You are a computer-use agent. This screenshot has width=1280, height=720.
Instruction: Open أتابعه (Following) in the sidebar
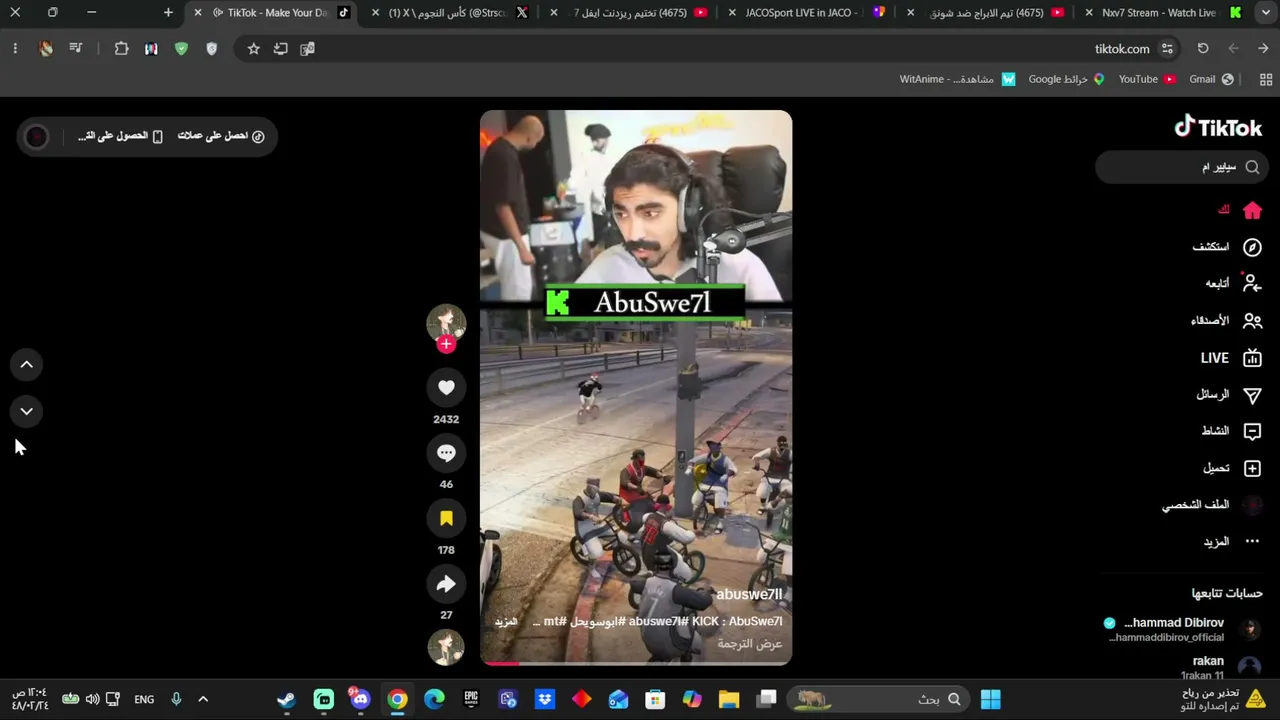click(1233, 283)
